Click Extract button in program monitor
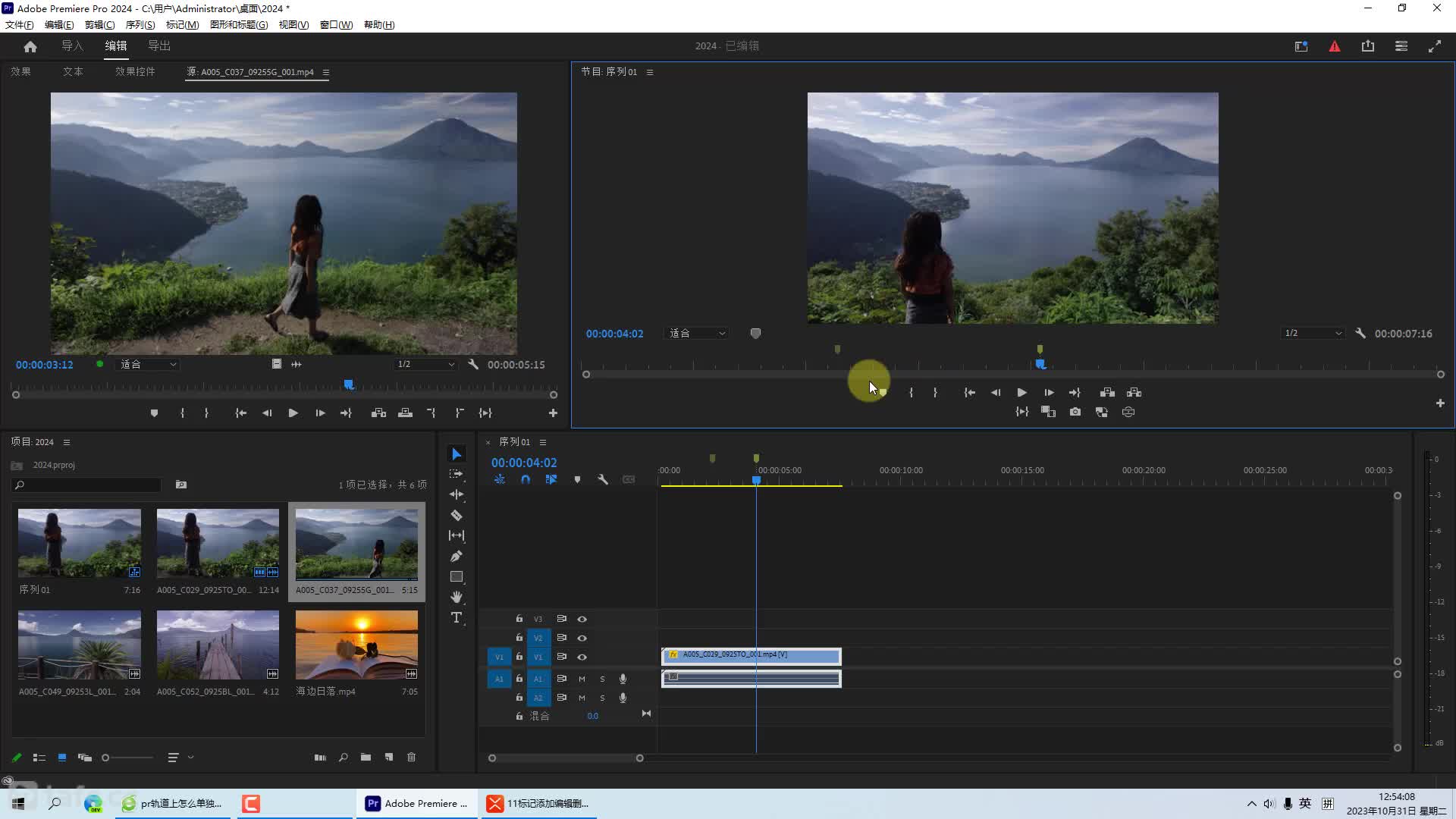The height and width of the screenshot is (819, 1456). 1134,393
